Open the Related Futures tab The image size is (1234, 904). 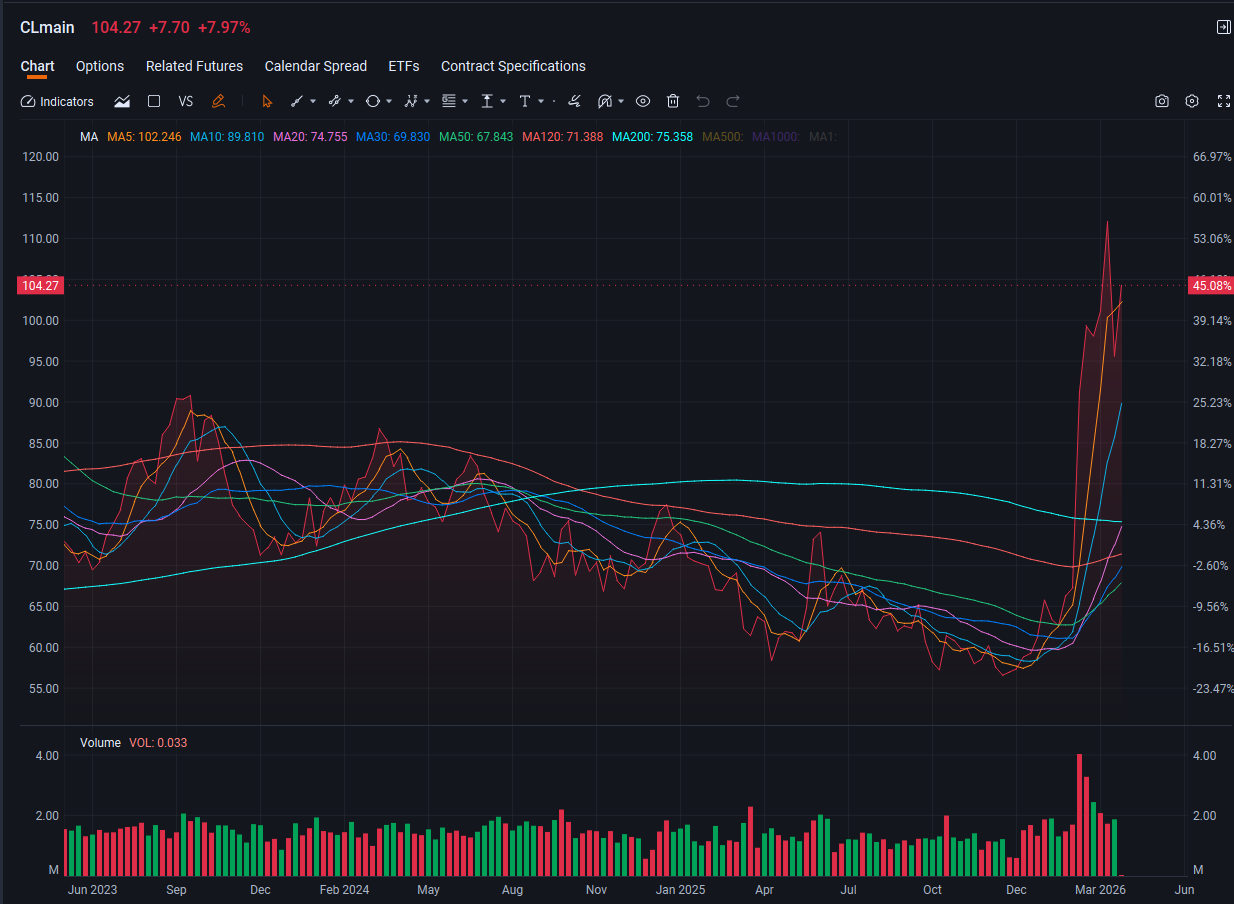(x=194, y=66)
